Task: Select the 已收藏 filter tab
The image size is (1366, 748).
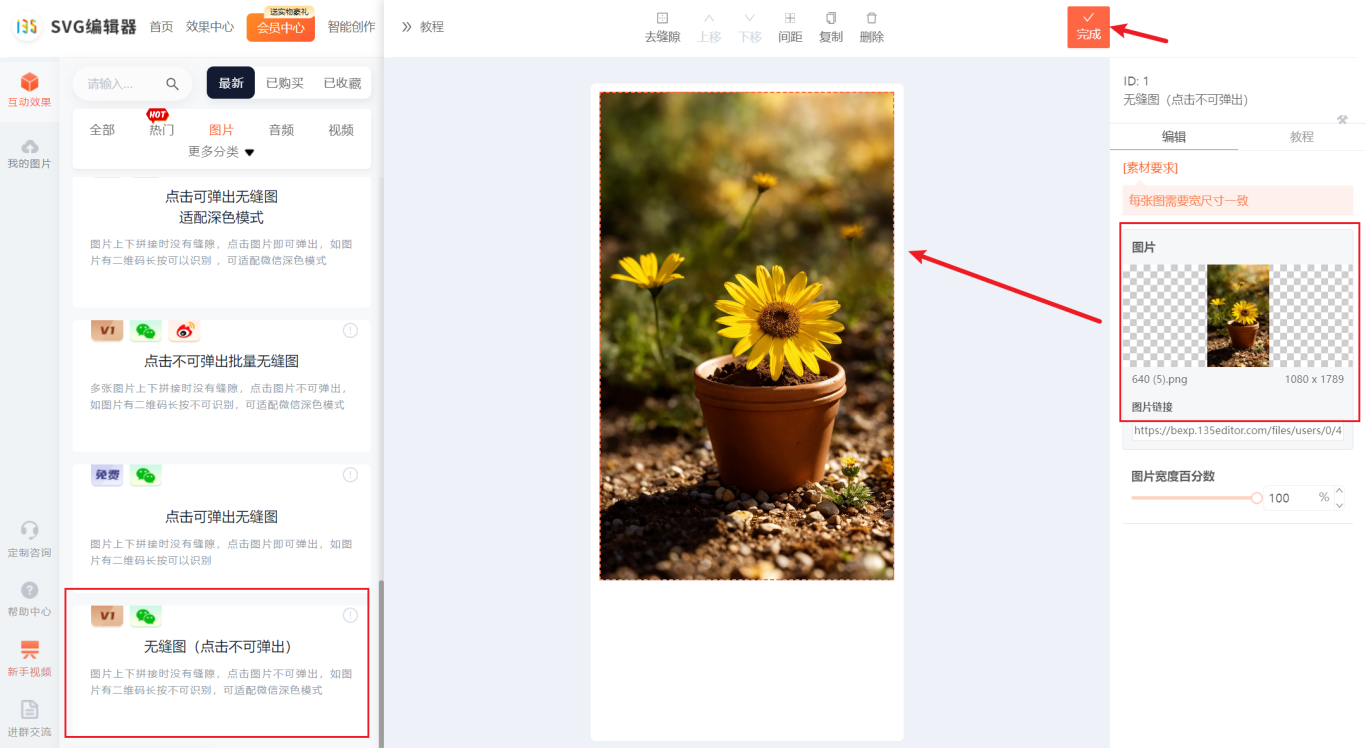Action: tap(342, 83)
